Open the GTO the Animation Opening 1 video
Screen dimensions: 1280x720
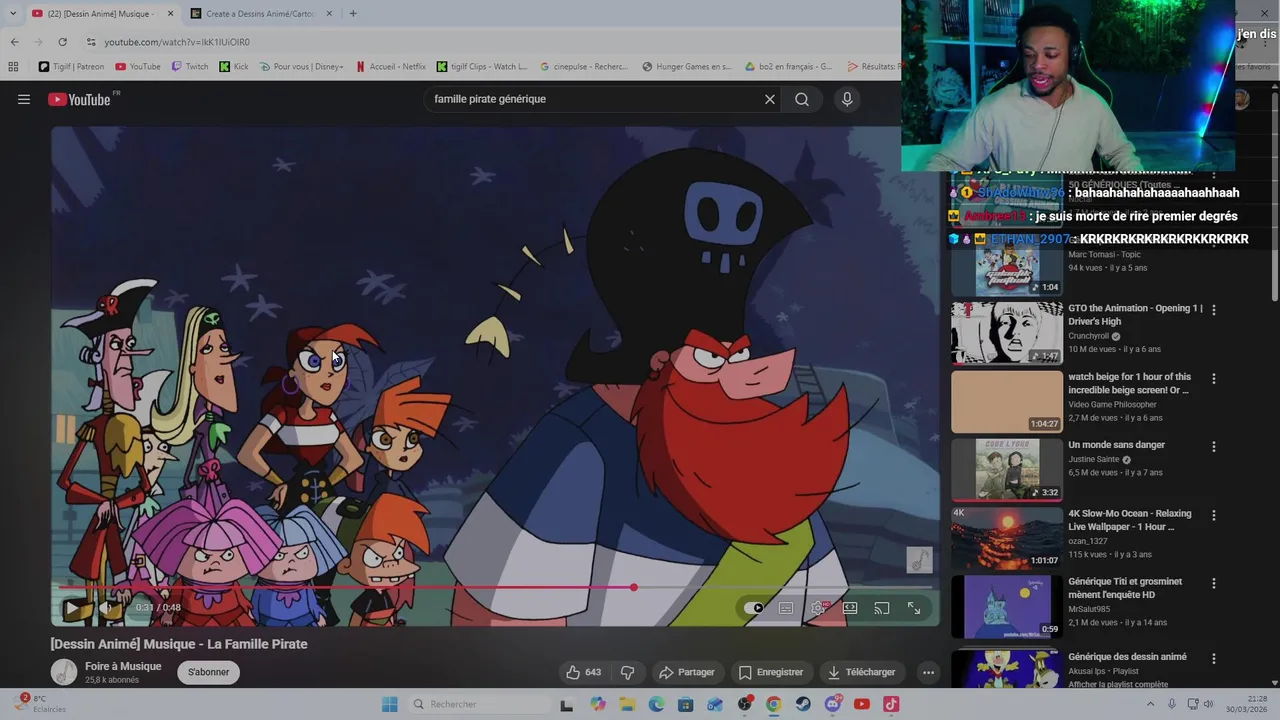tap(1135, 315)
